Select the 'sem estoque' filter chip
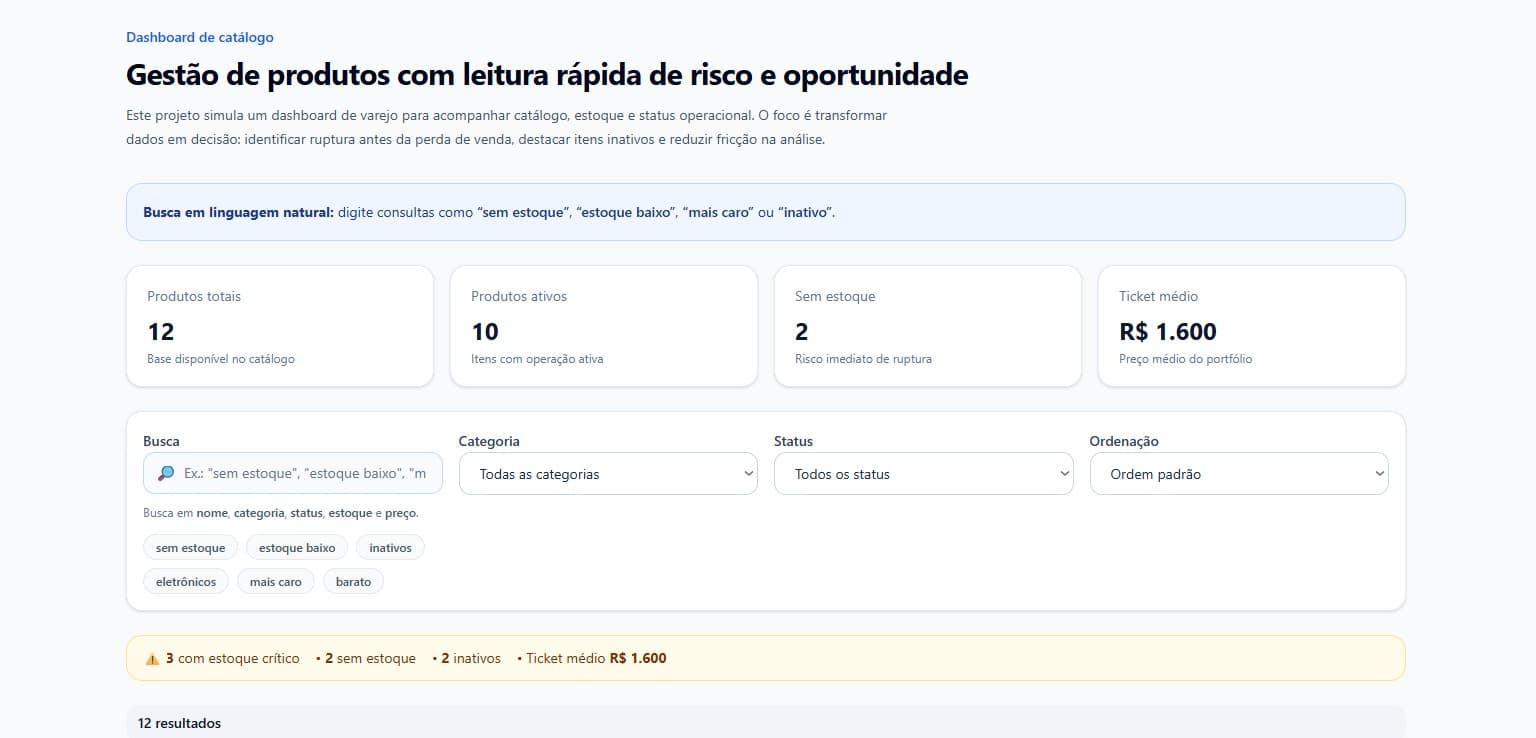The image size is (1536, 738). 190,547
